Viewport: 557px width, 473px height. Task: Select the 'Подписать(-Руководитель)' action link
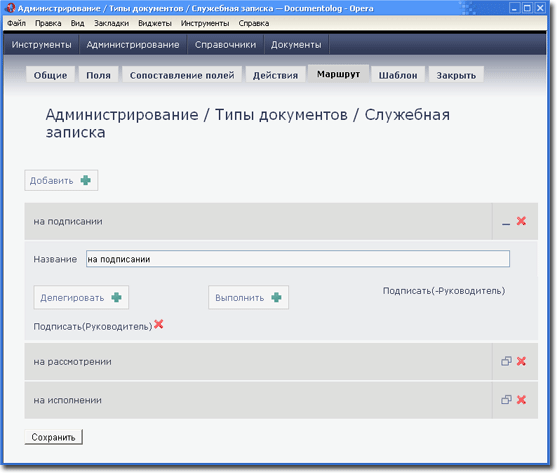pyautogui.click(x=444, y=291)
